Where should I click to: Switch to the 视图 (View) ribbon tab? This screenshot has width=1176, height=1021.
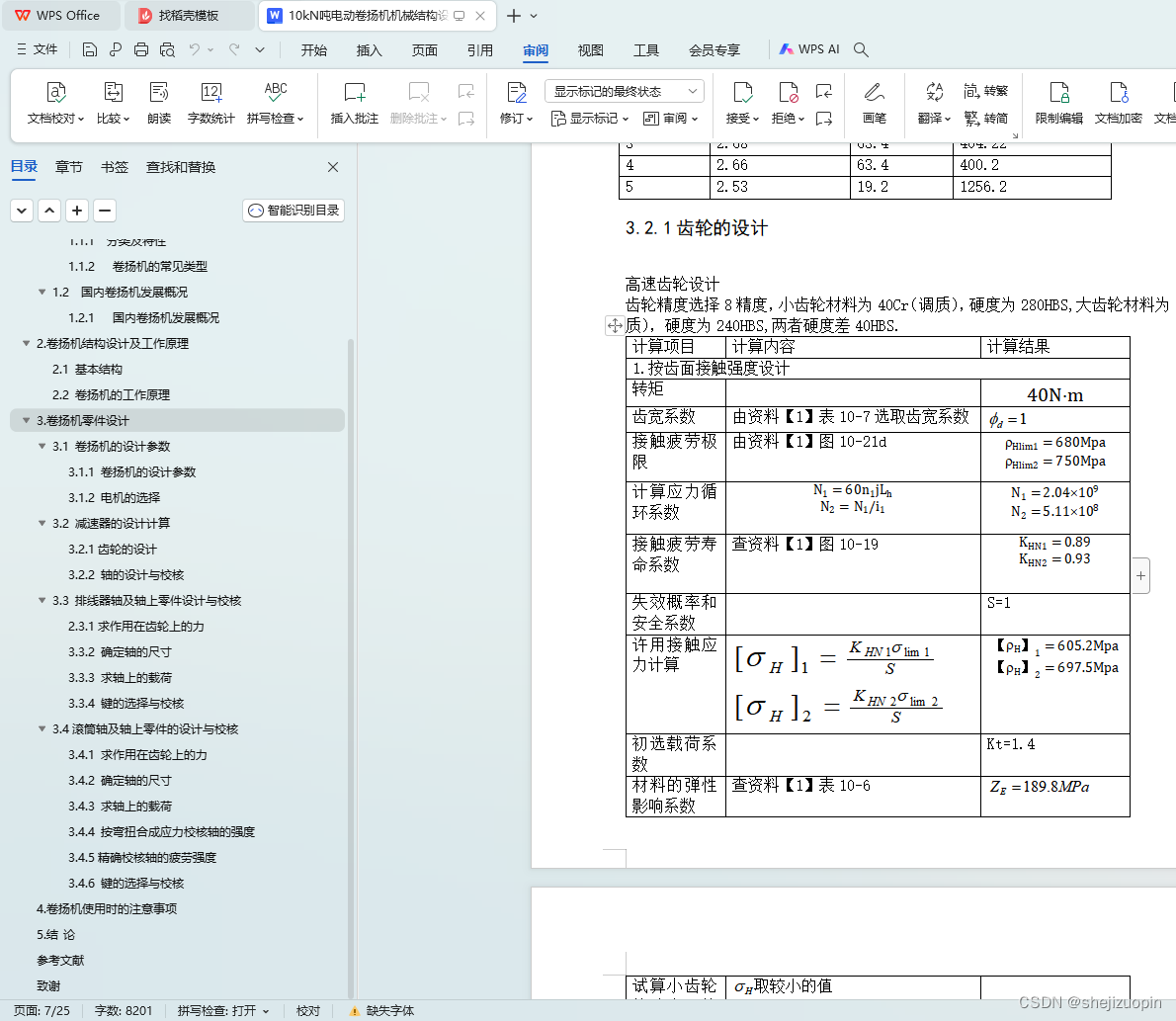(x=590, y=50)
